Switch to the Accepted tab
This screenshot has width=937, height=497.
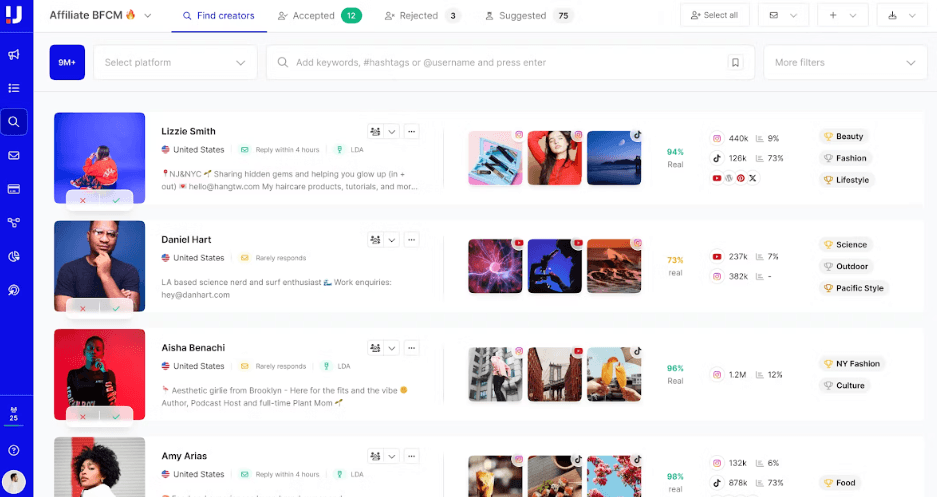pos(320,16)
